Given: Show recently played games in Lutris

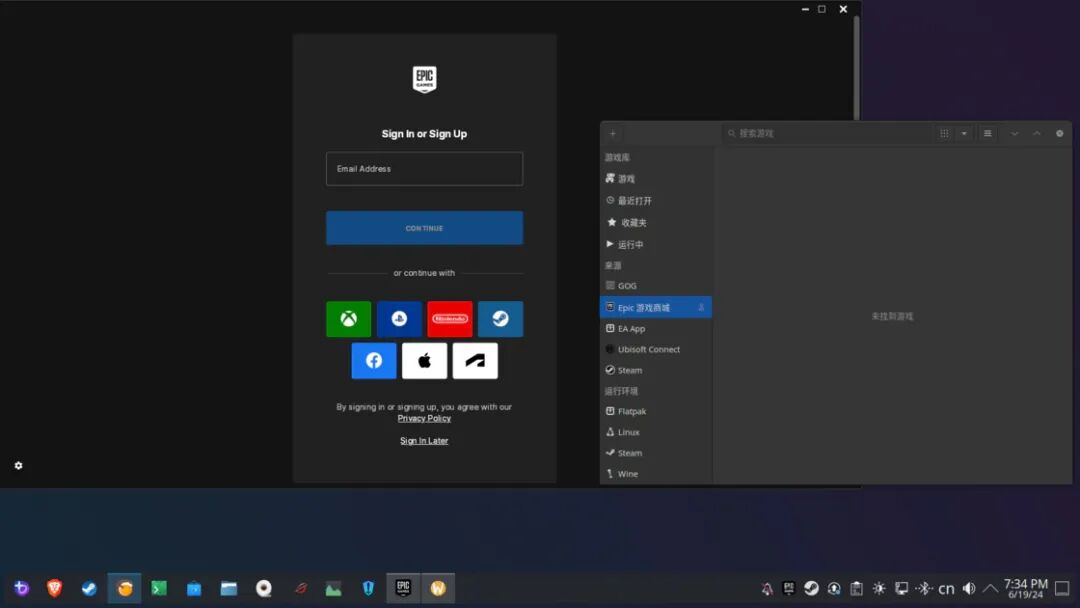Looking at the screenshot, I should 656,200.
